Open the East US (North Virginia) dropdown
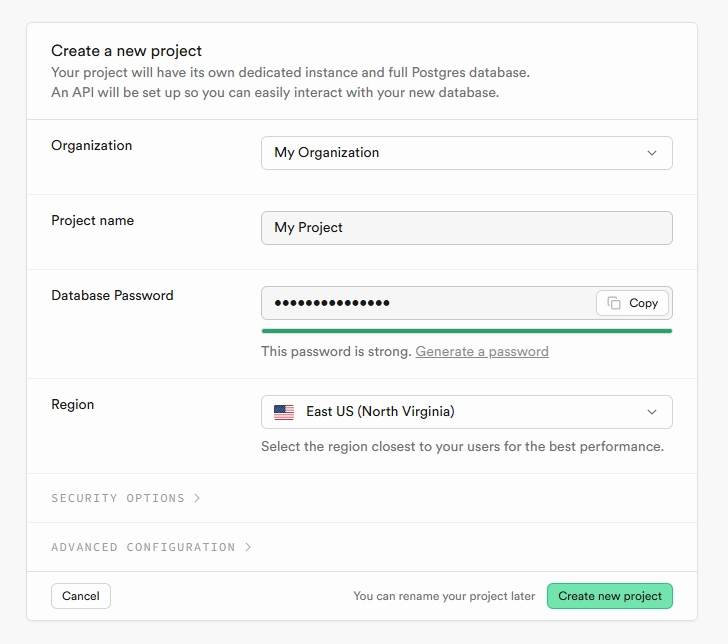Viewport: 728px width, 644px height. (467, 412)
